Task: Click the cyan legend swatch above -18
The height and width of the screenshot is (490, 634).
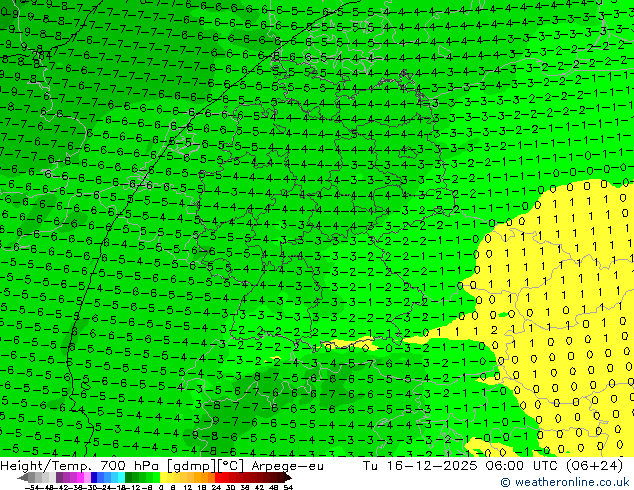Action: pos(121,478)
